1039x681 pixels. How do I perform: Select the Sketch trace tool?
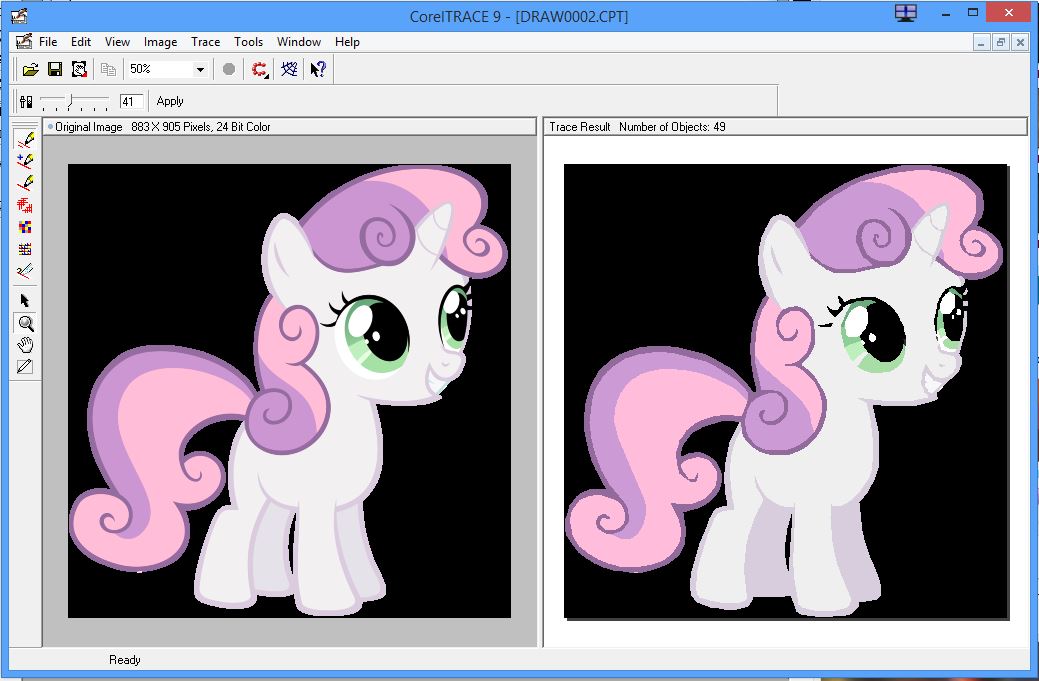click(x=25, y=271)
